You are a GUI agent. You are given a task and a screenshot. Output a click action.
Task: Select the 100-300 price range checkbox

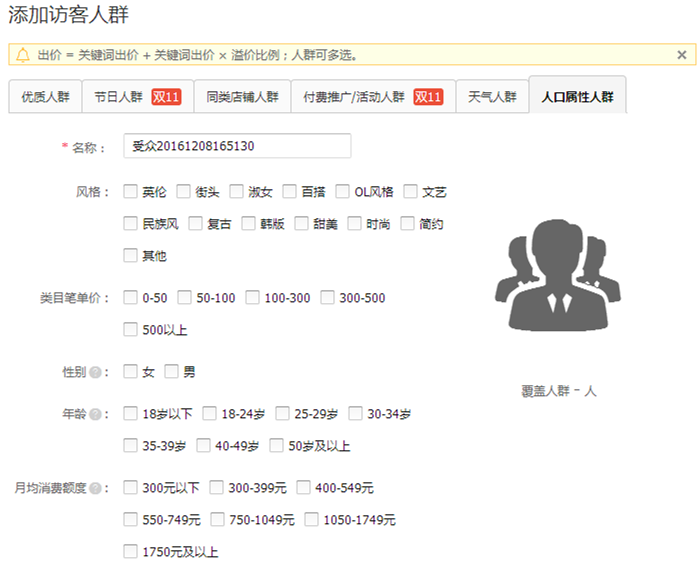(x=252, y=298)
